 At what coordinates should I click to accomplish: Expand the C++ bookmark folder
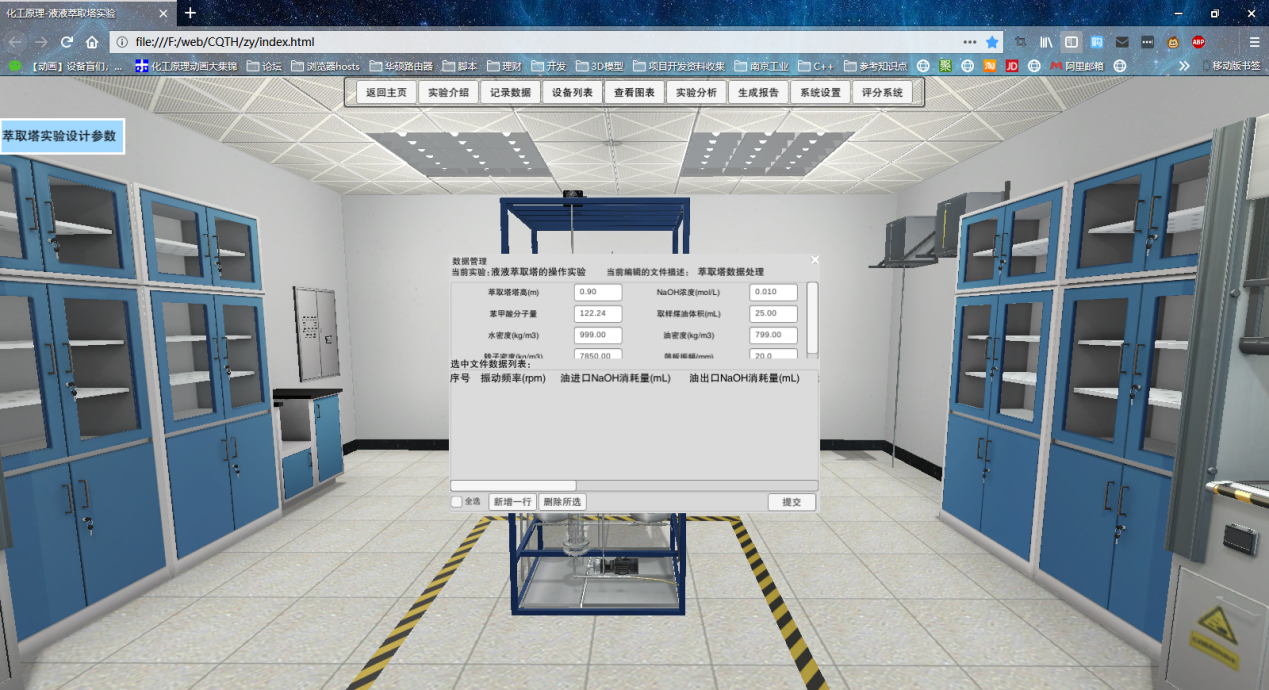point(815,66)
